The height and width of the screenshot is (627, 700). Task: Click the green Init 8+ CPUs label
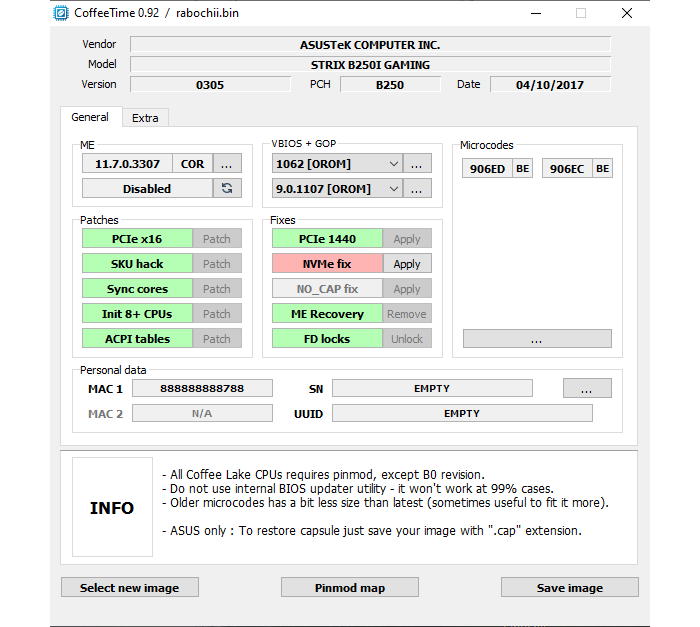(x=137, y=314)
